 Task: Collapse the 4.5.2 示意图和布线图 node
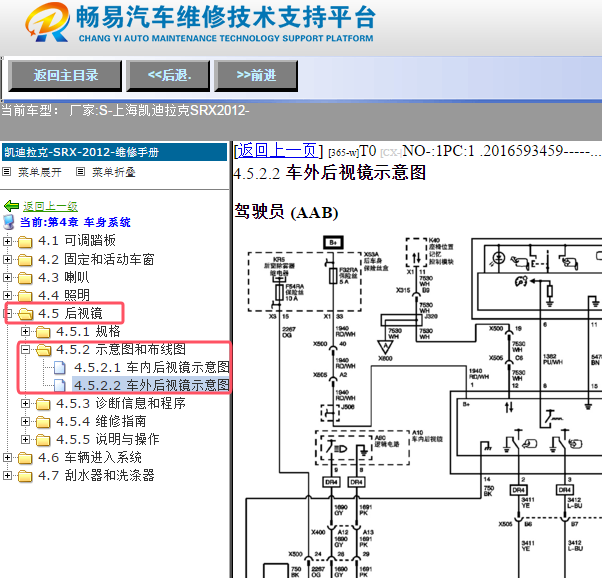pyautogui.click(x=25, y=349)
